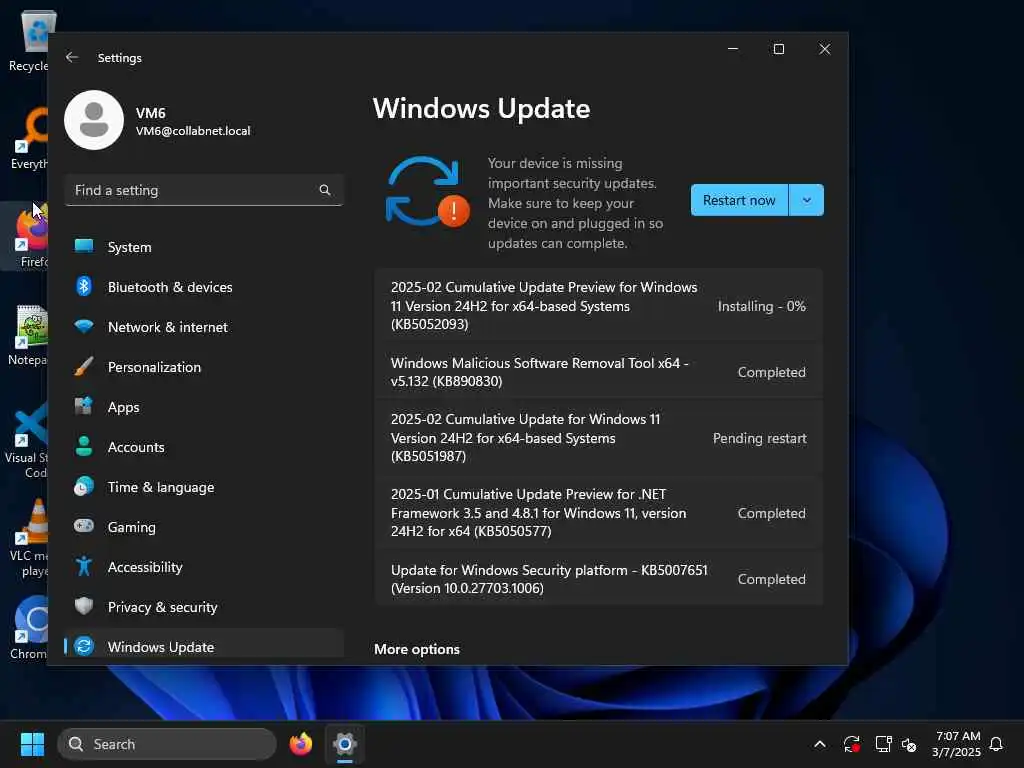
Task: Click the 7:07 AM clock in taskbar
Action: point(958,736)
